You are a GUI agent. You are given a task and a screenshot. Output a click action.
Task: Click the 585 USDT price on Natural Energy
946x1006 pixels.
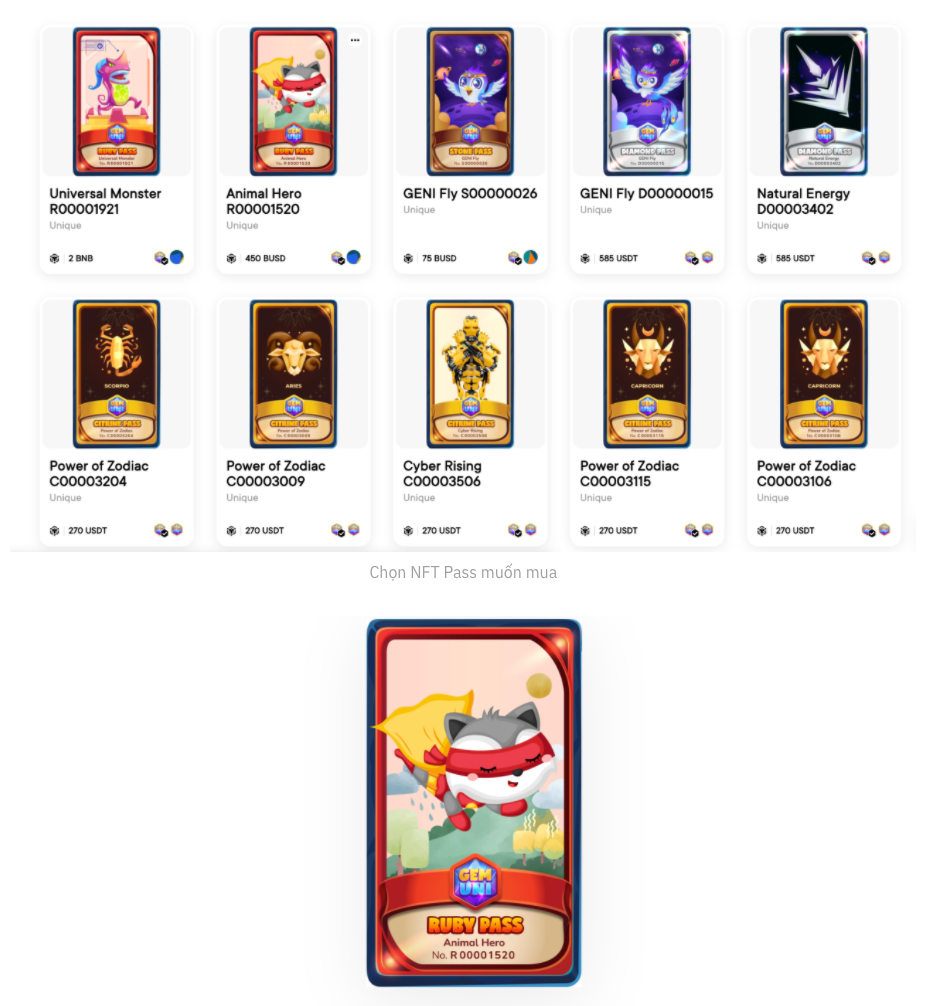coord(795,259)
